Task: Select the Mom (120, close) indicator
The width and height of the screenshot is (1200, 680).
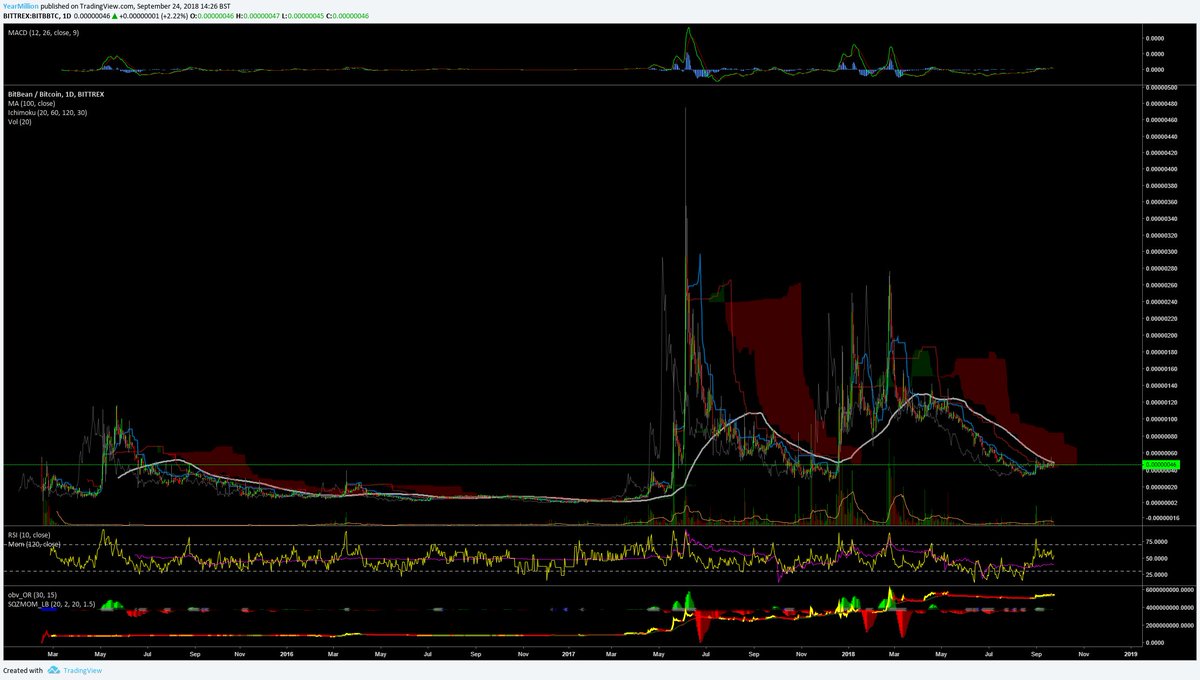Action: tap(33, 546)
